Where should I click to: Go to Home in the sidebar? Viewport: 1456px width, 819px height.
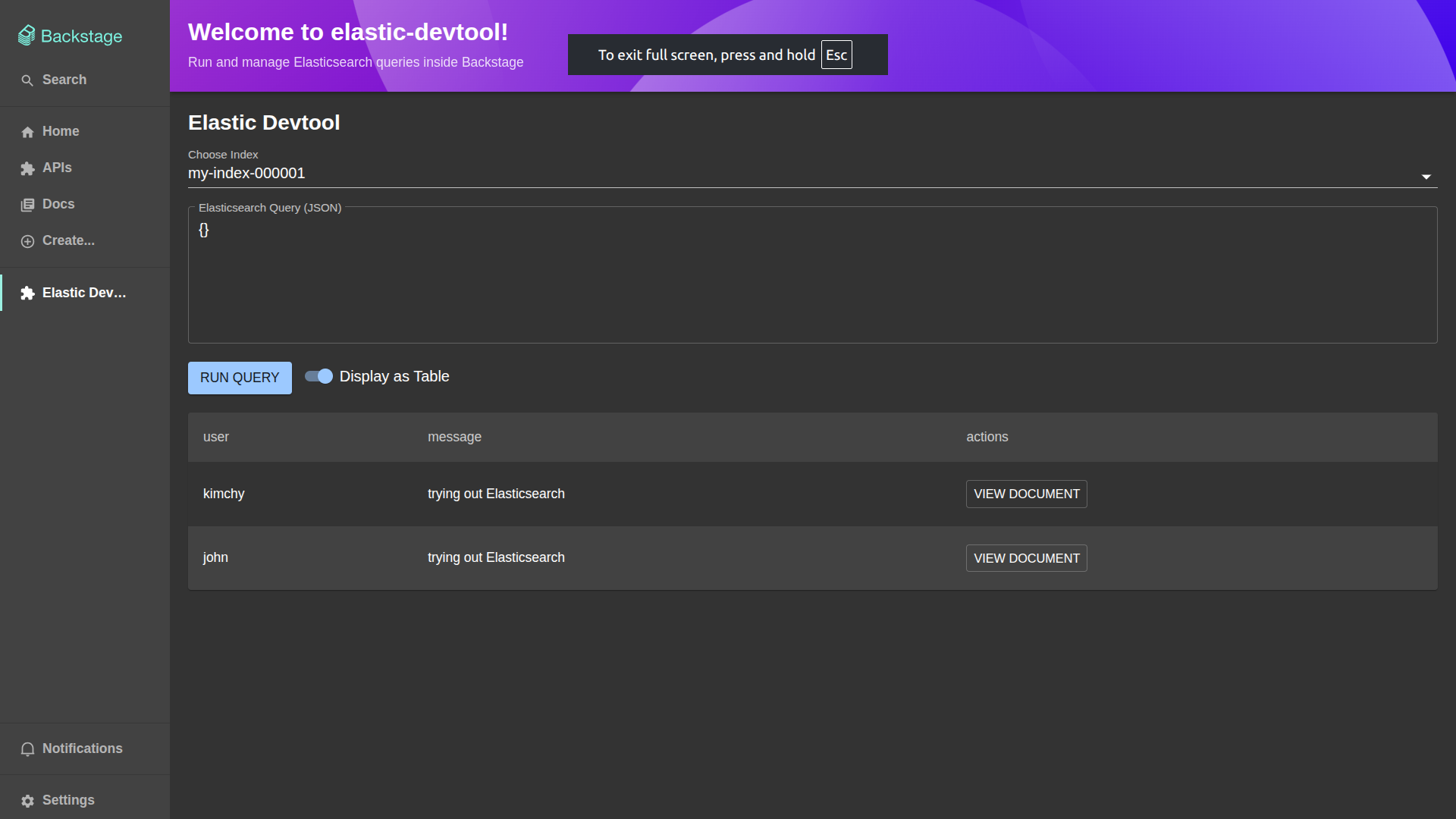85,131
